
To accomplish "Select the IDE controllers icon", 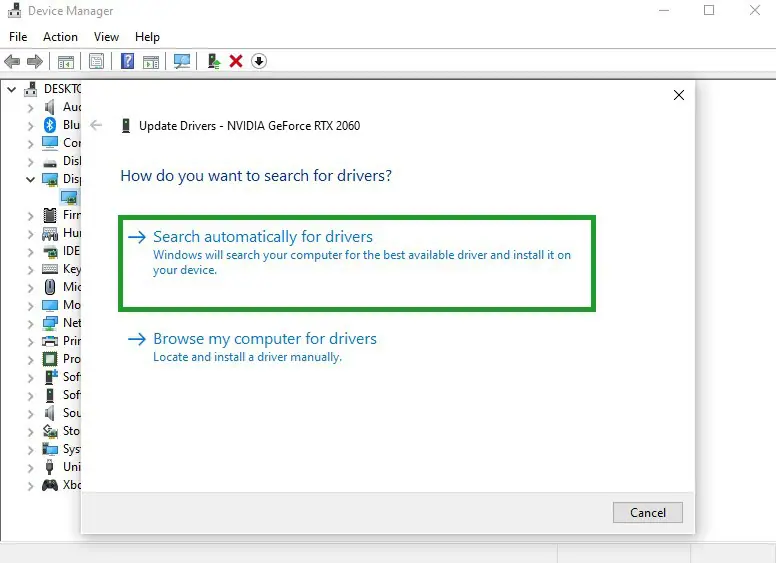I will pyautogui.click(x=50, y=251).
